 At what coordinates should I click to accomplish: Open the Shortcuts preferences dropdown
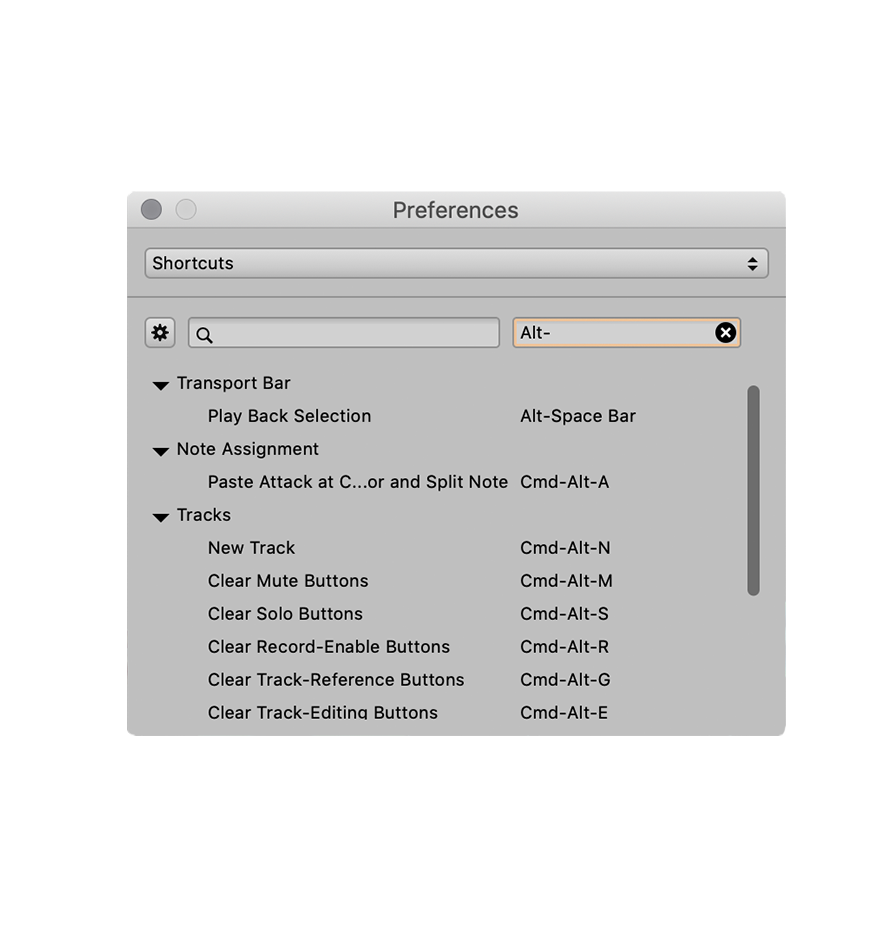456,264
